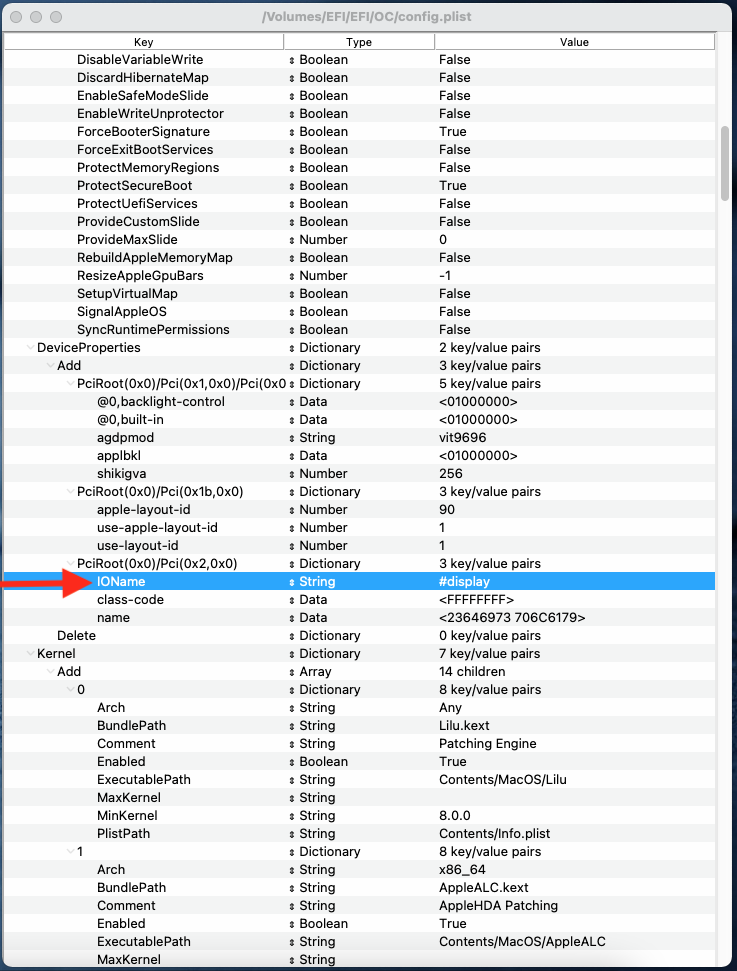
Task: Click the vertical scrollbar thumb
Action: click(x=725, y=163)
